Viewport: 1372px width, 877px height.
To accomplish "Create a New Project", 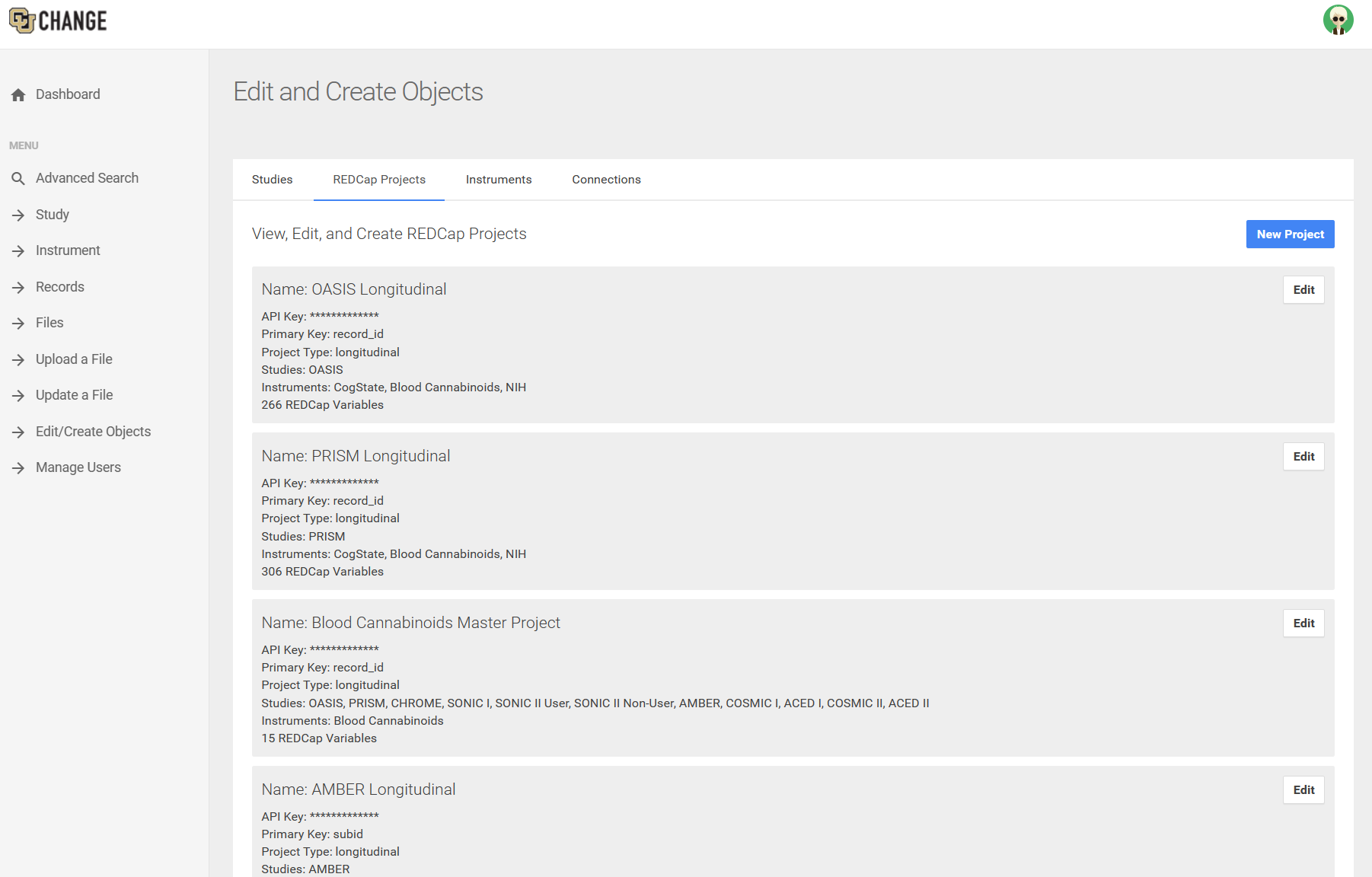I will pos(1290,234).
